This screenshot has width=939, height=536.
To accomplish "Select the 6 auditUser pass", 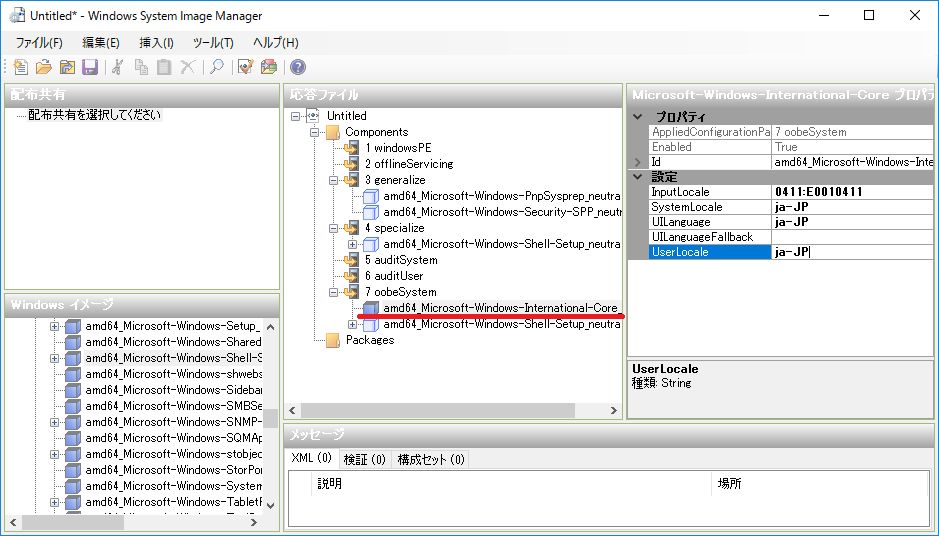I will [394, 276].
